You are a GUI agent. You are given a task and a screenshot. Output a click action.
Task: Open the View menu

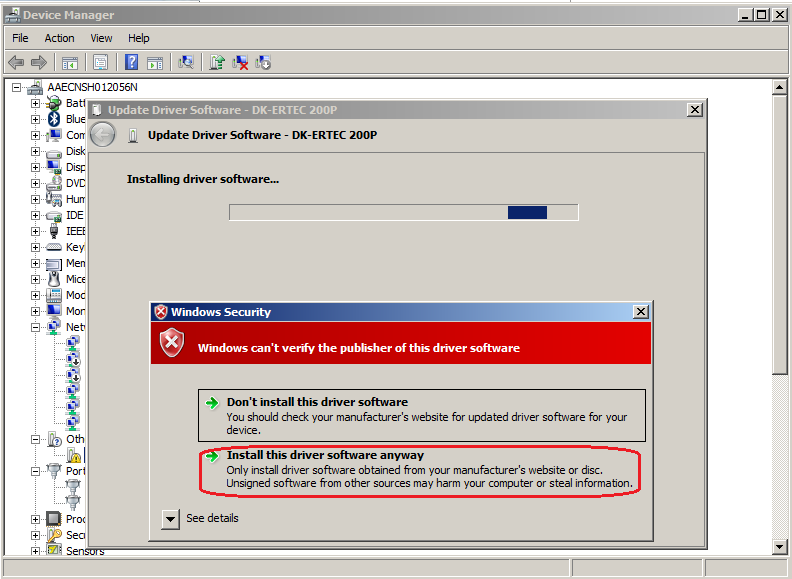[101, 38]
